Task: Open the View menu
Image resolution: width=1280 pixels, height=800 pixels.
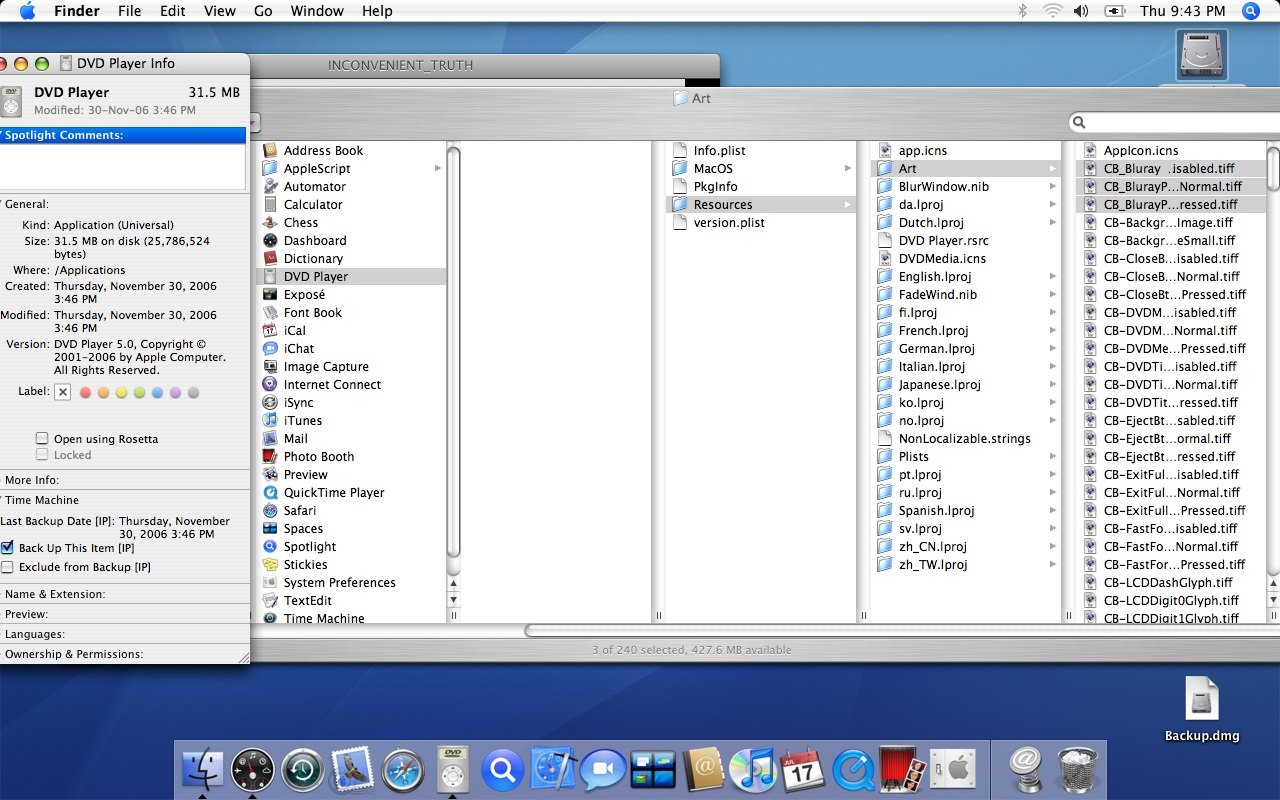Action: [x=219, y=11]
